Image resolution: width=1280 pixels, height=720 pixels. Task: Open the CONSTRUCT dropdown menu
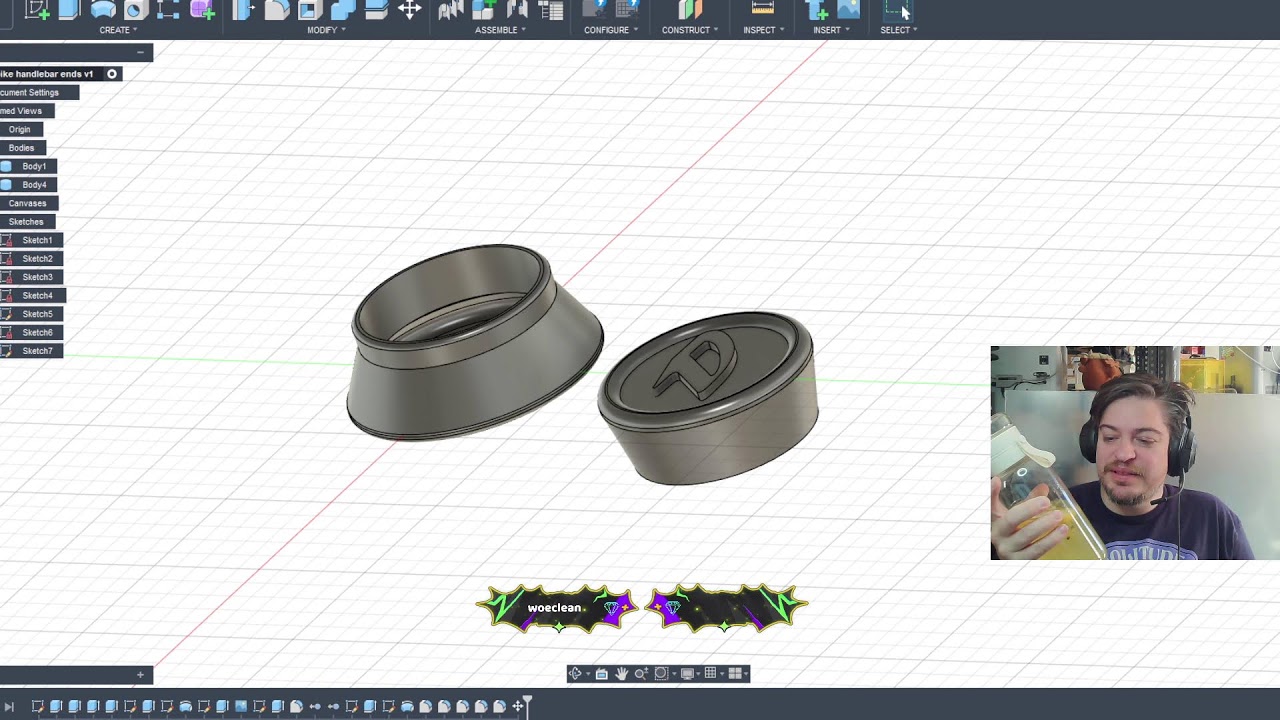click(x=690, y=30)
